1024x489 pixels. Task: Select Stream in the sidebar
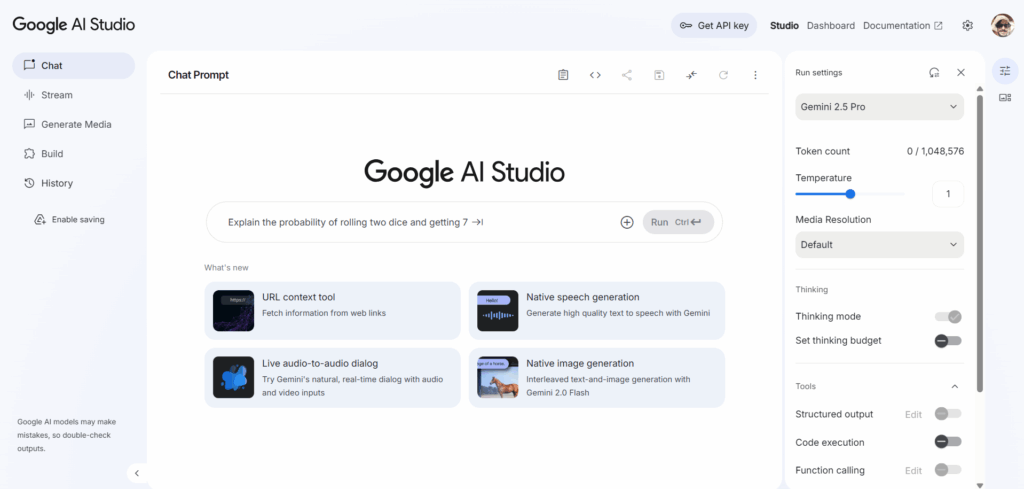[x=74, y=95]
